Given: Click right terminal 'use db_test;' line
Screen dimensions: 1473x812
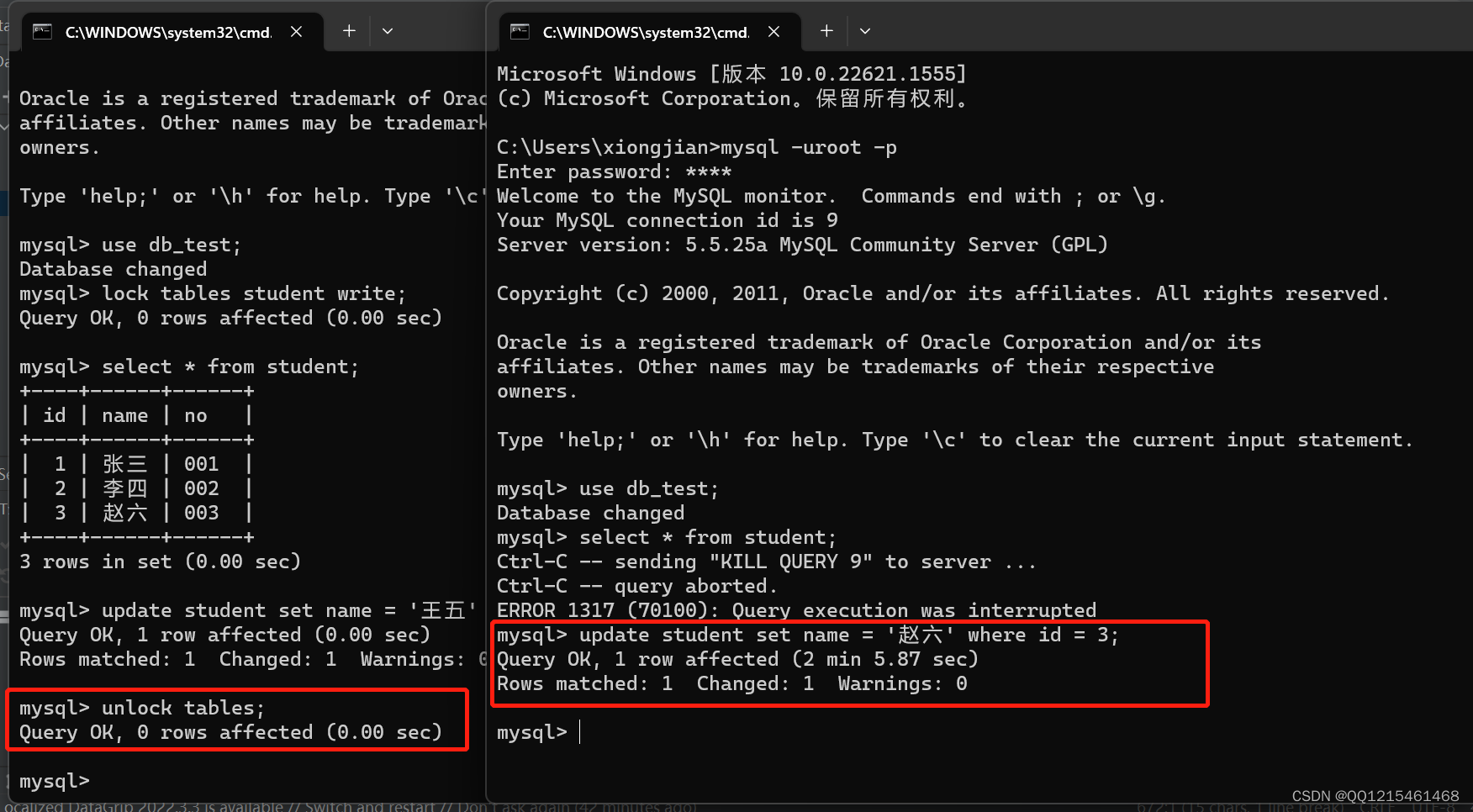Looking at the screenshot, I should (x=608, y=488).
